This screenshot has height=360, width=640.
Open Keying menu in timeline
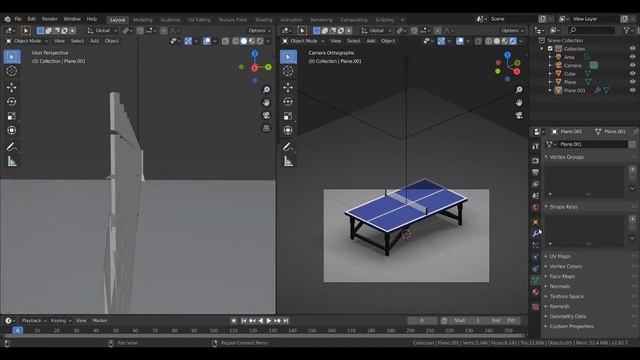click(60, 321)
